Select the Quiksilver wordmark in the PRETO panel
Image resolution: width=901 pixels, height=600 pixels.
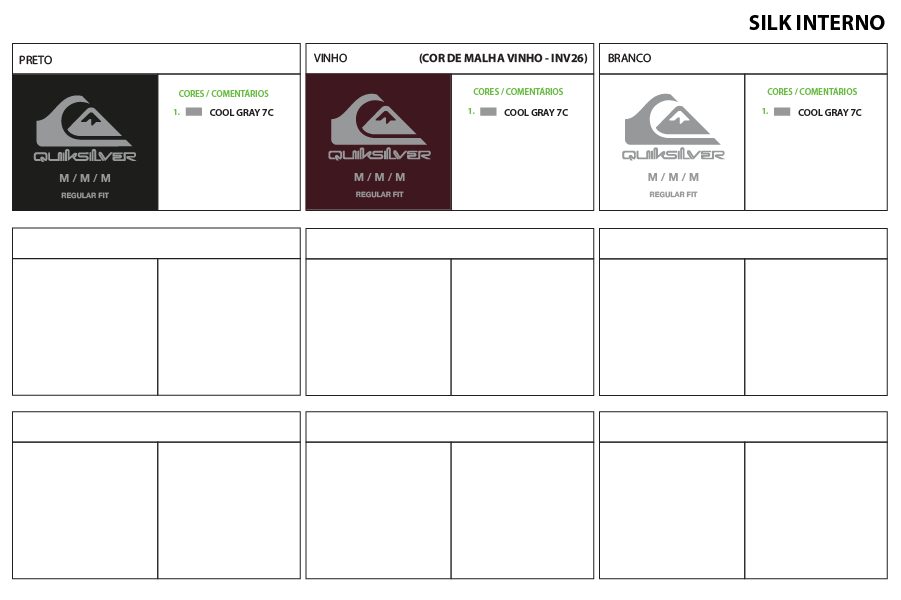[x=85, y=156]
